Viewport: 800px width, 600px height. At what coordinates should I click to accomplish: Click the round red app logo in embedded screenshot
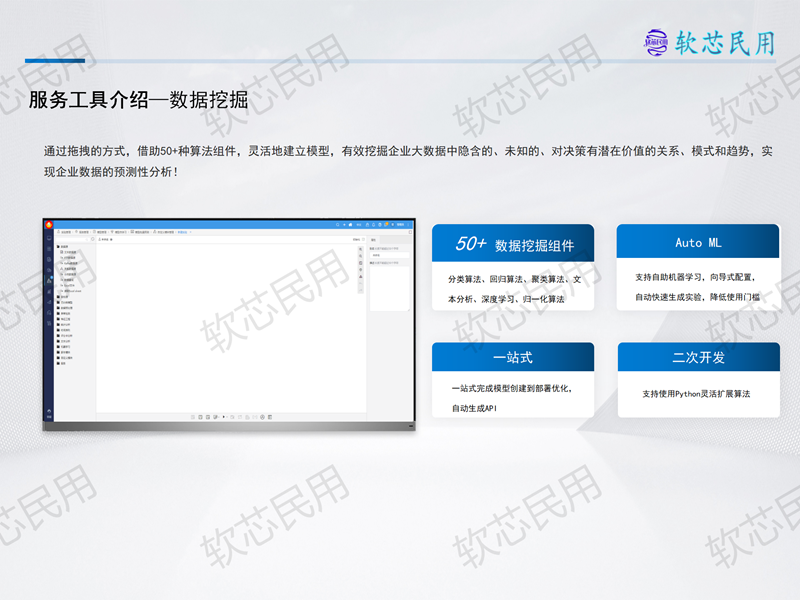[49, 224]
